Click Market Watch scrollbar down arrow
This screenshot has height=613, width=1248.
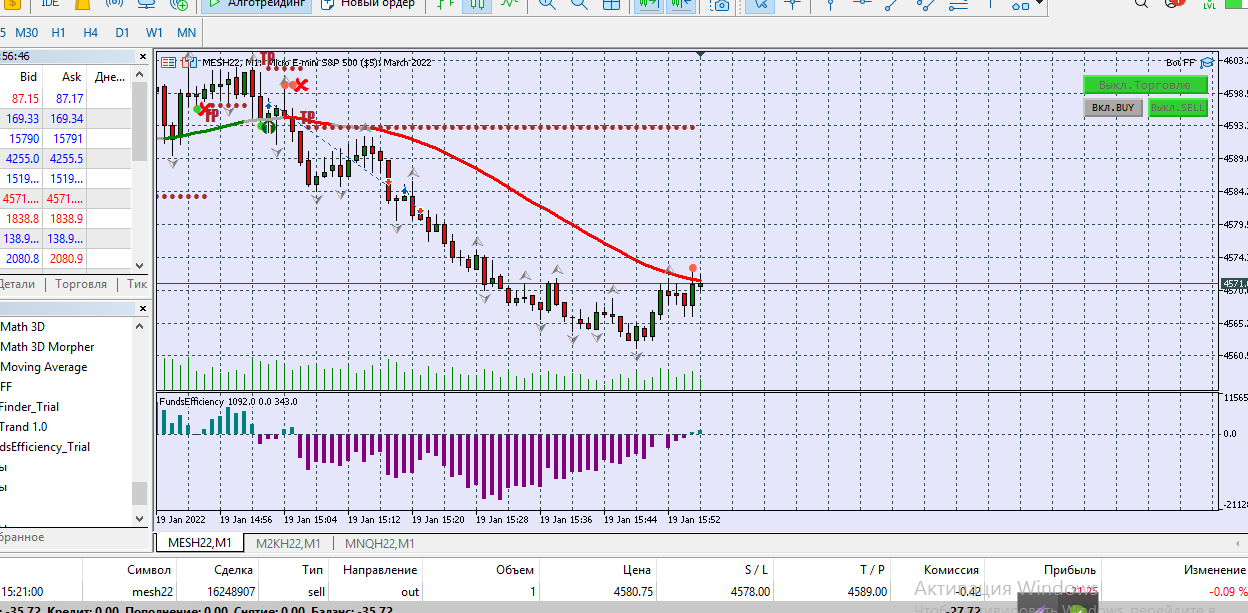pyautogui.click(x=140, y=265)
